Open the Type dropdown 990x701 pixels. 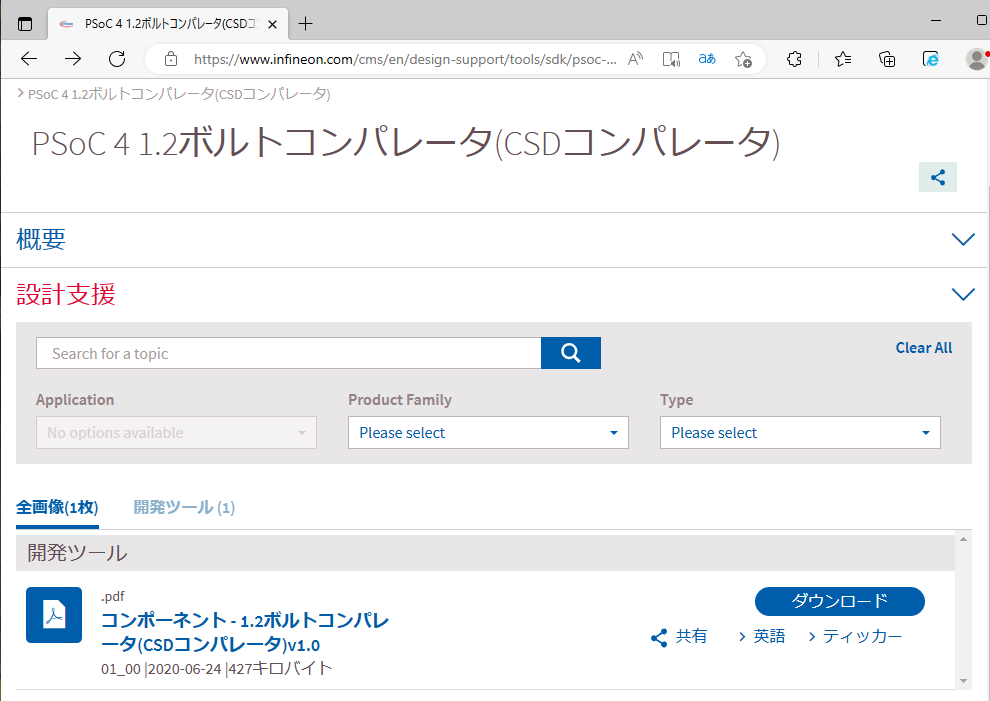[800, 433]
